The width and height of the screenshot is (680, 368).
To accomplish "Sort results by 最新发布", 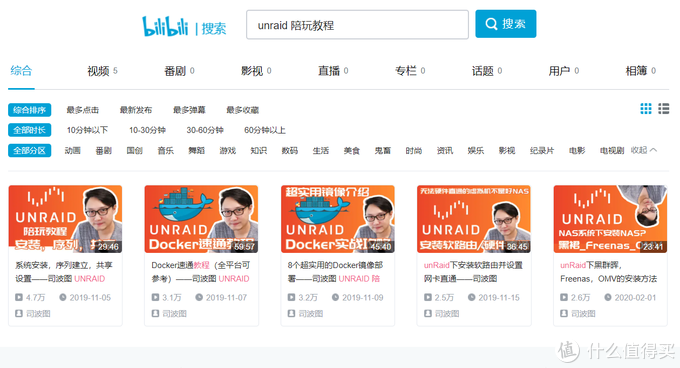I will 136,110.
